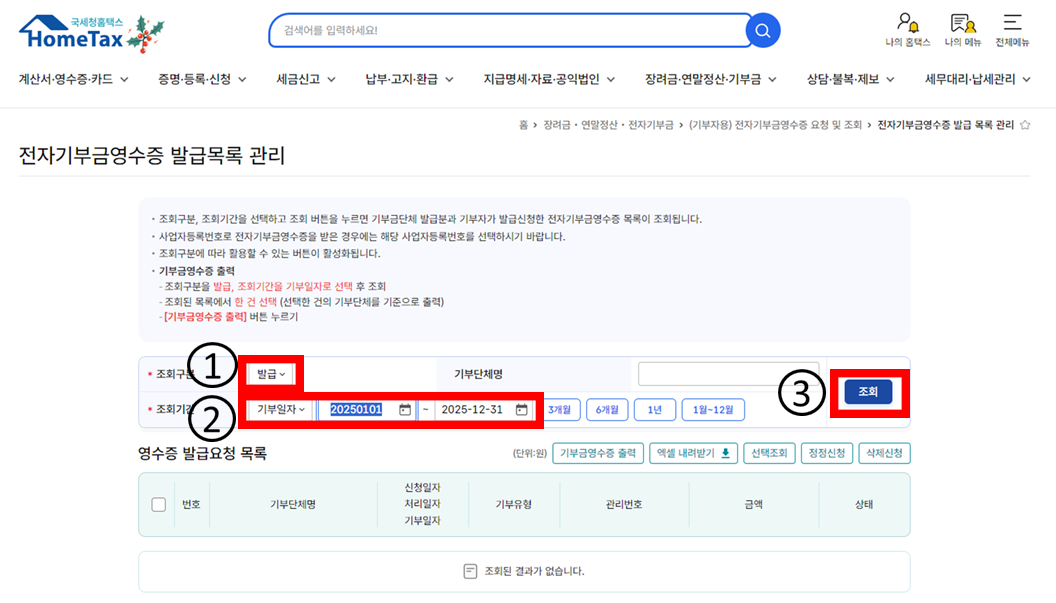The height and width of the screenshot is (603, 1056).
Task: Click the favorite star icon in breadcrumb
Action: pyautogui.click(x=1024, y=125)
